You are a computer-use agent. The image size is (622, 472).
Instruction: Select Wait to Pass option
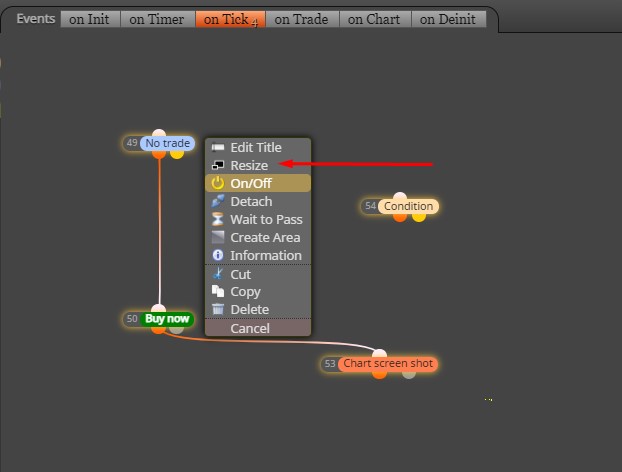tap(258, 219)
